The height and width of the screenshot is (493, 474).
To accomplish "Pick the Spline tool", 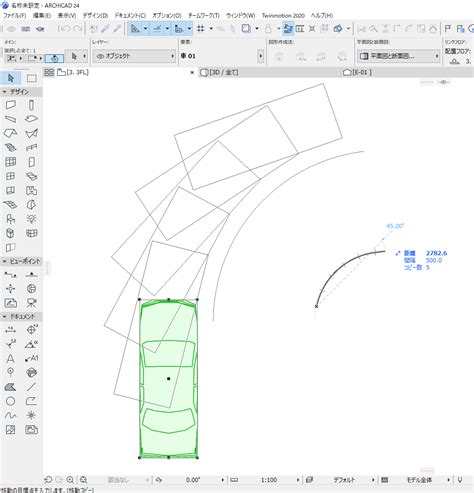I will pos(11,415).
